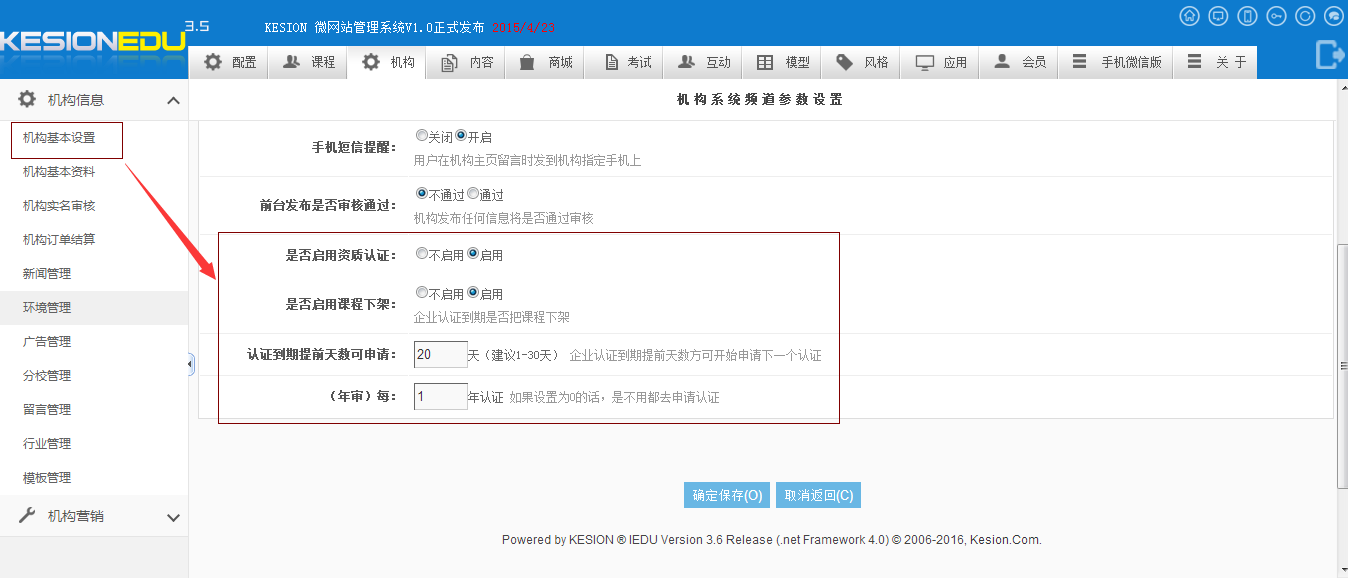1348x578 pixels.
Task: Click the mobile phone icon in header
Action: (1247, 16)
